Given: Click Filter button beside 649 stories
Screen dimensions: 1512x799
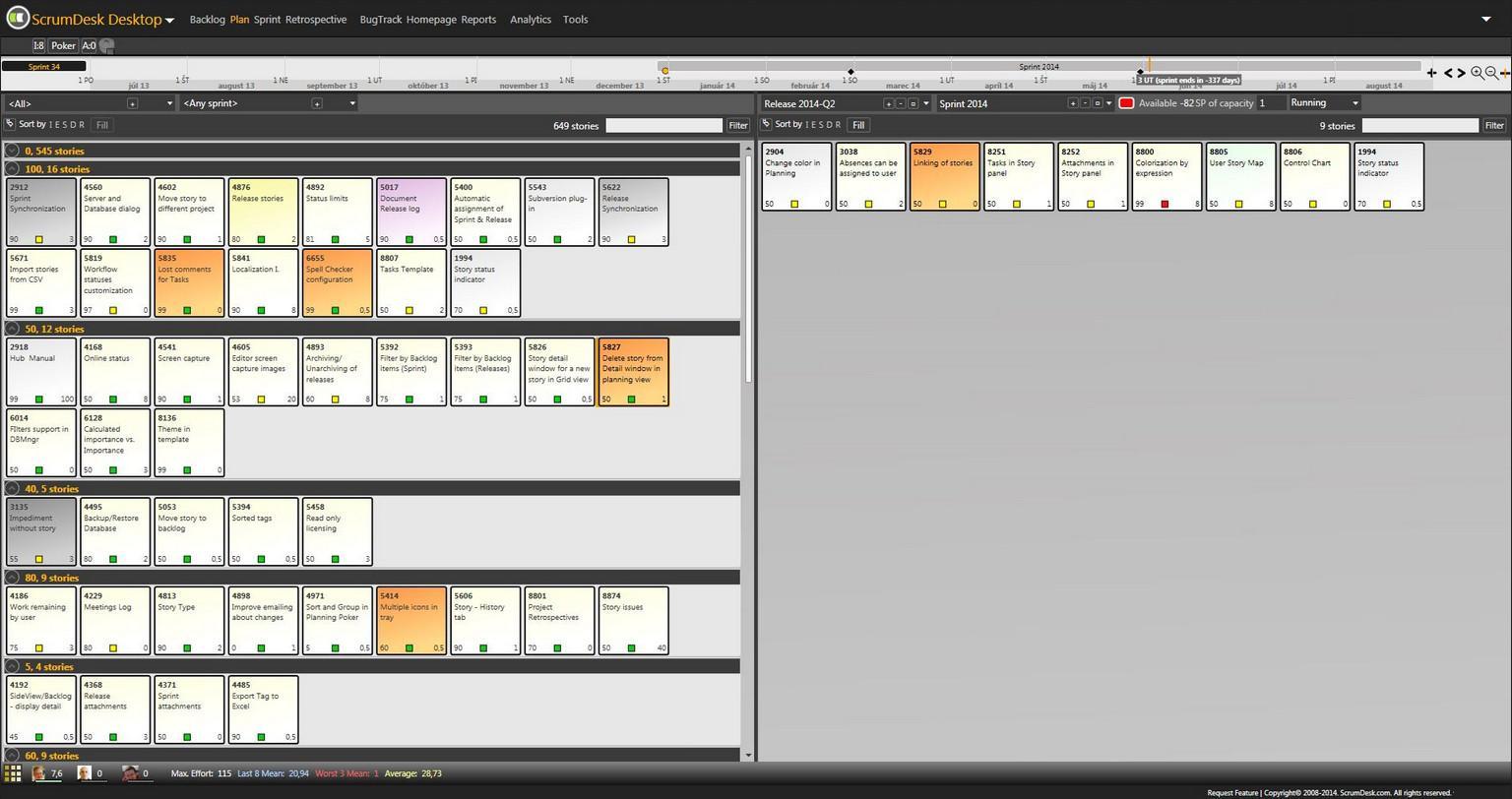Looking at the screenshot, I should [737, 125].
